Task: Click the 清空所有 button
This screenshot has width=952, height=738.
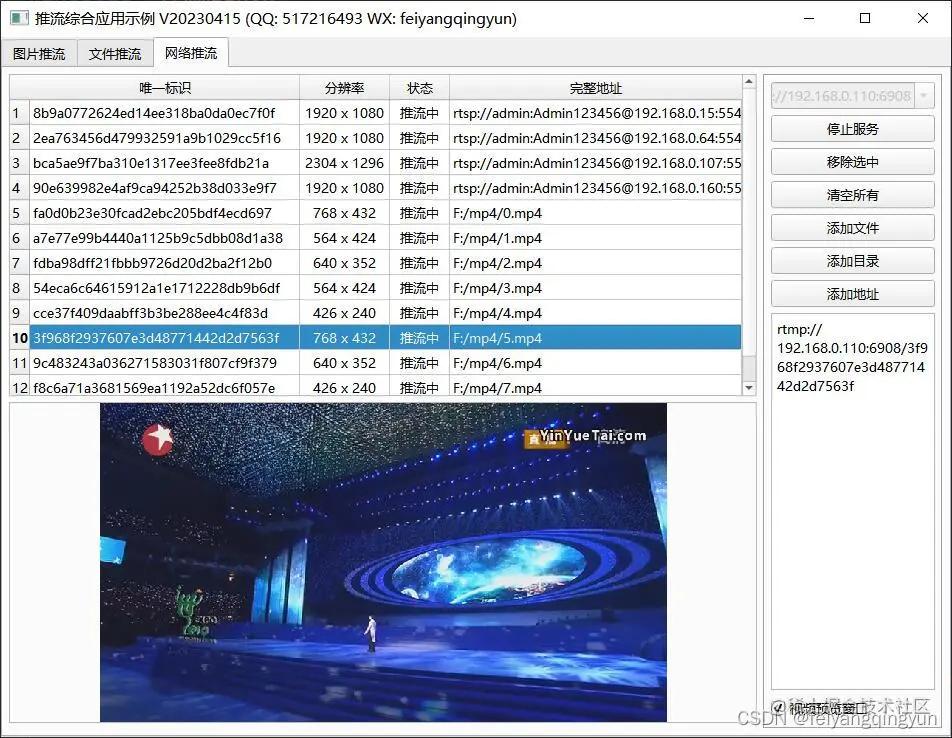Action: tap(852, 195)
